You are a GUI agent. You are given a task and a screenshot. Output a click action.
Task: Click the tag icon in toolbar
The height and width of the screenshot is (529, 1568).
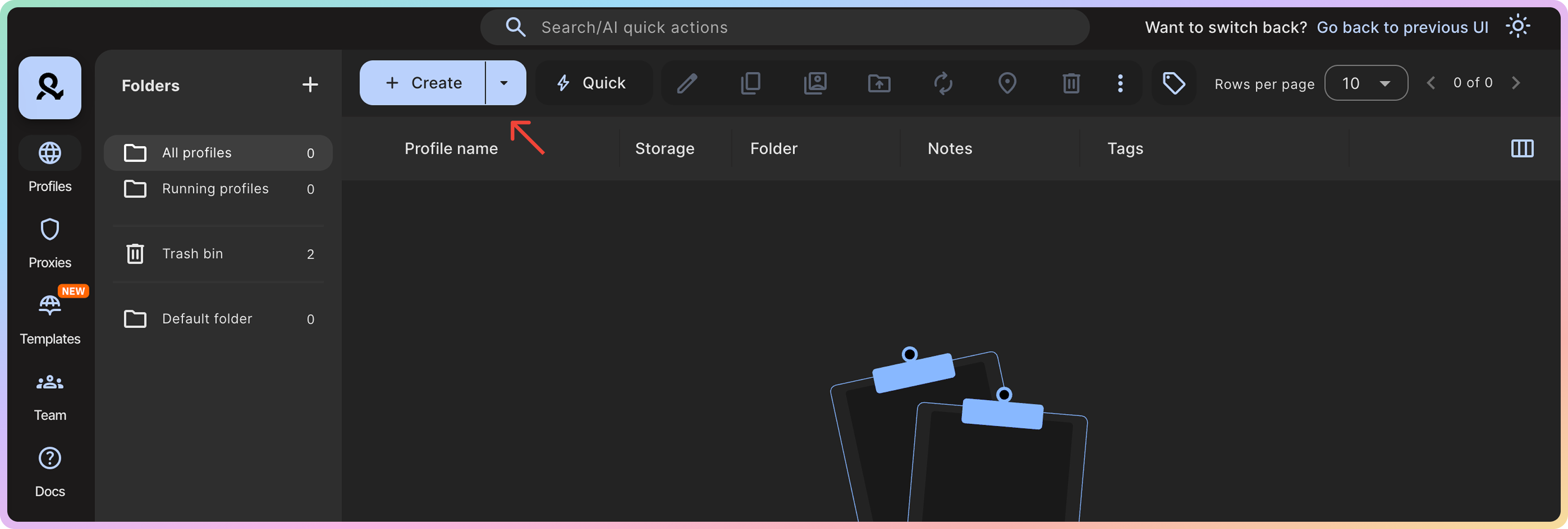point(1174,83)
